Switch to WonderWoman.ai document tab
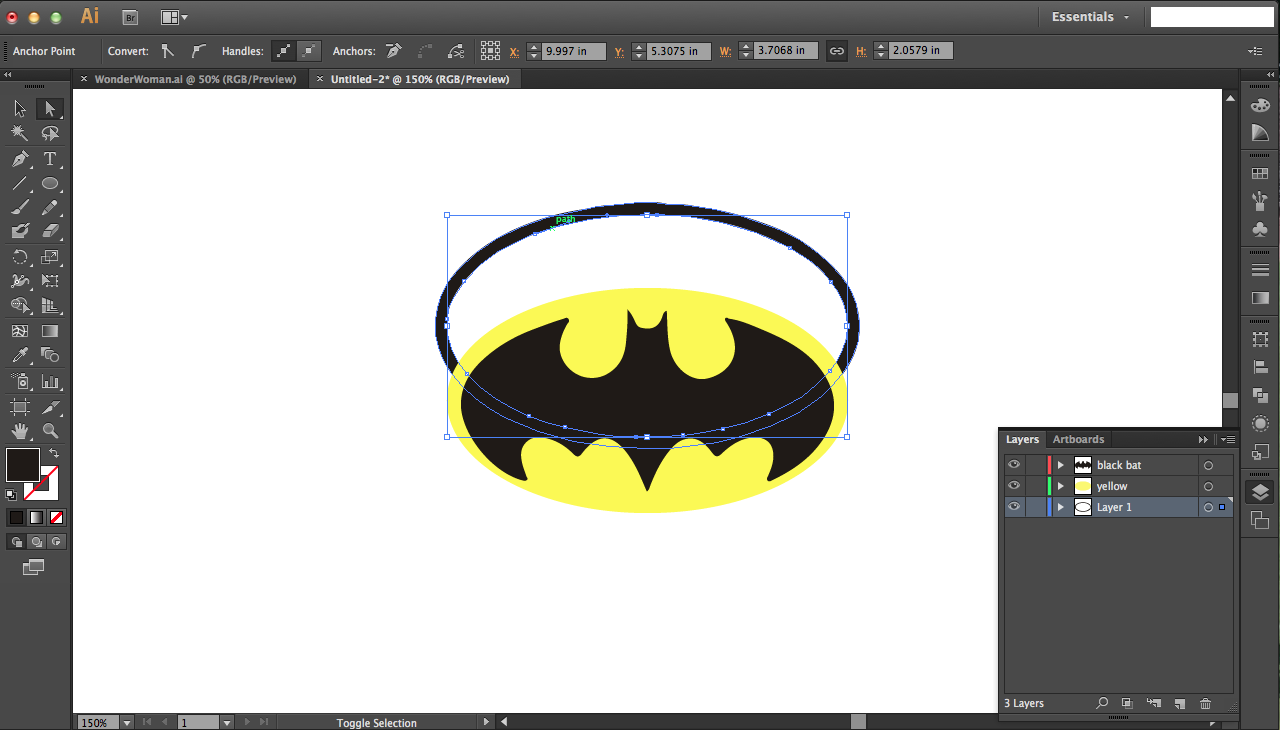This screenshot has width=1280, height=730. coord(195,79)
